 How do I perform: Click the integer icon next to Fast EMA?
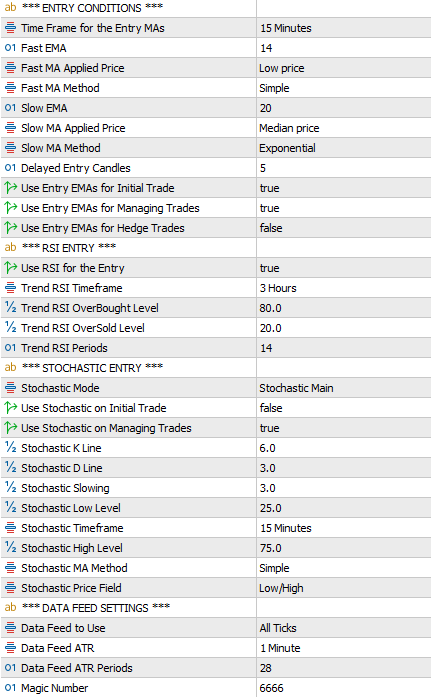(x=10, y=48)
